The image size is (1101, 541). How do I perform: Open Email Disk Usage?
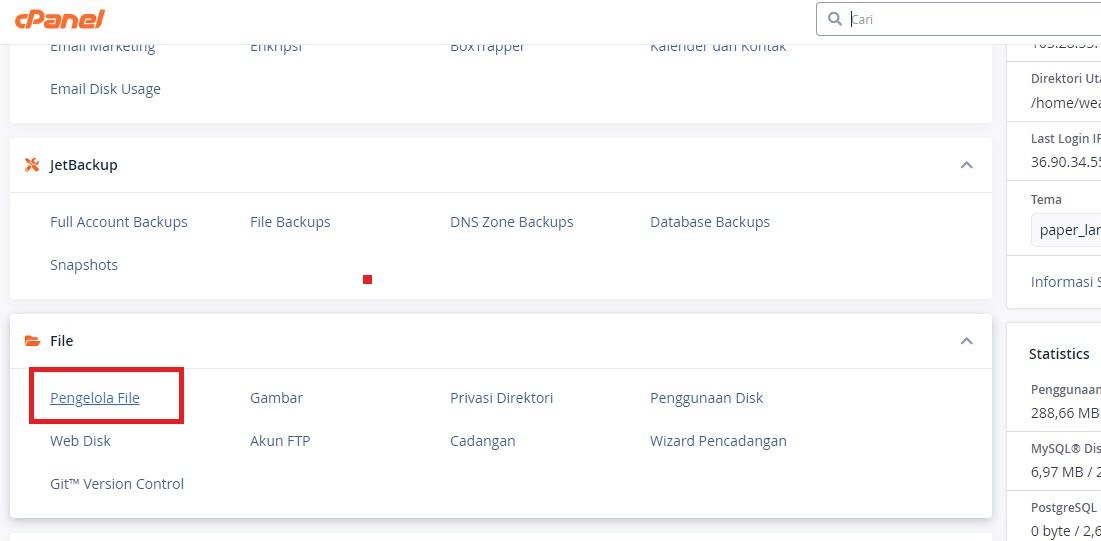point(105,89)
